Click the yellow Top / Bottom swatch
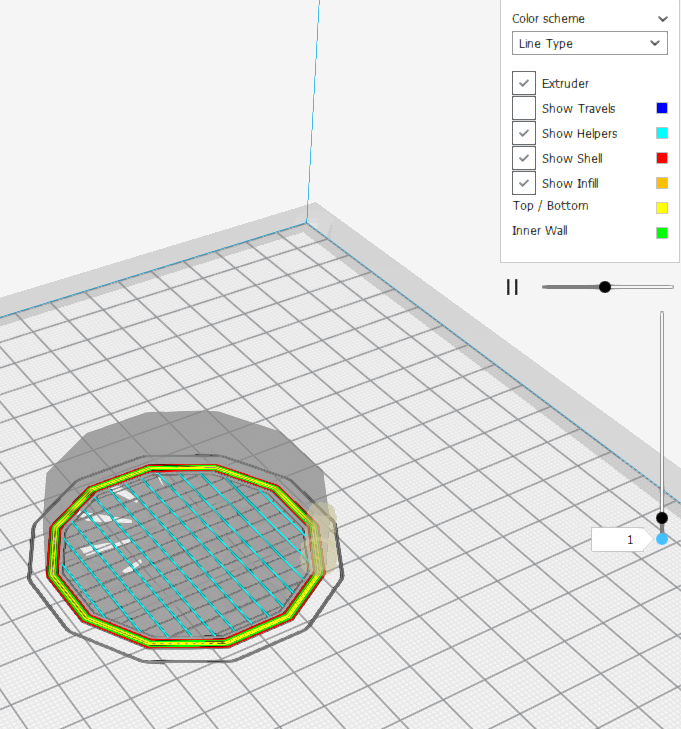 (662, 208)
